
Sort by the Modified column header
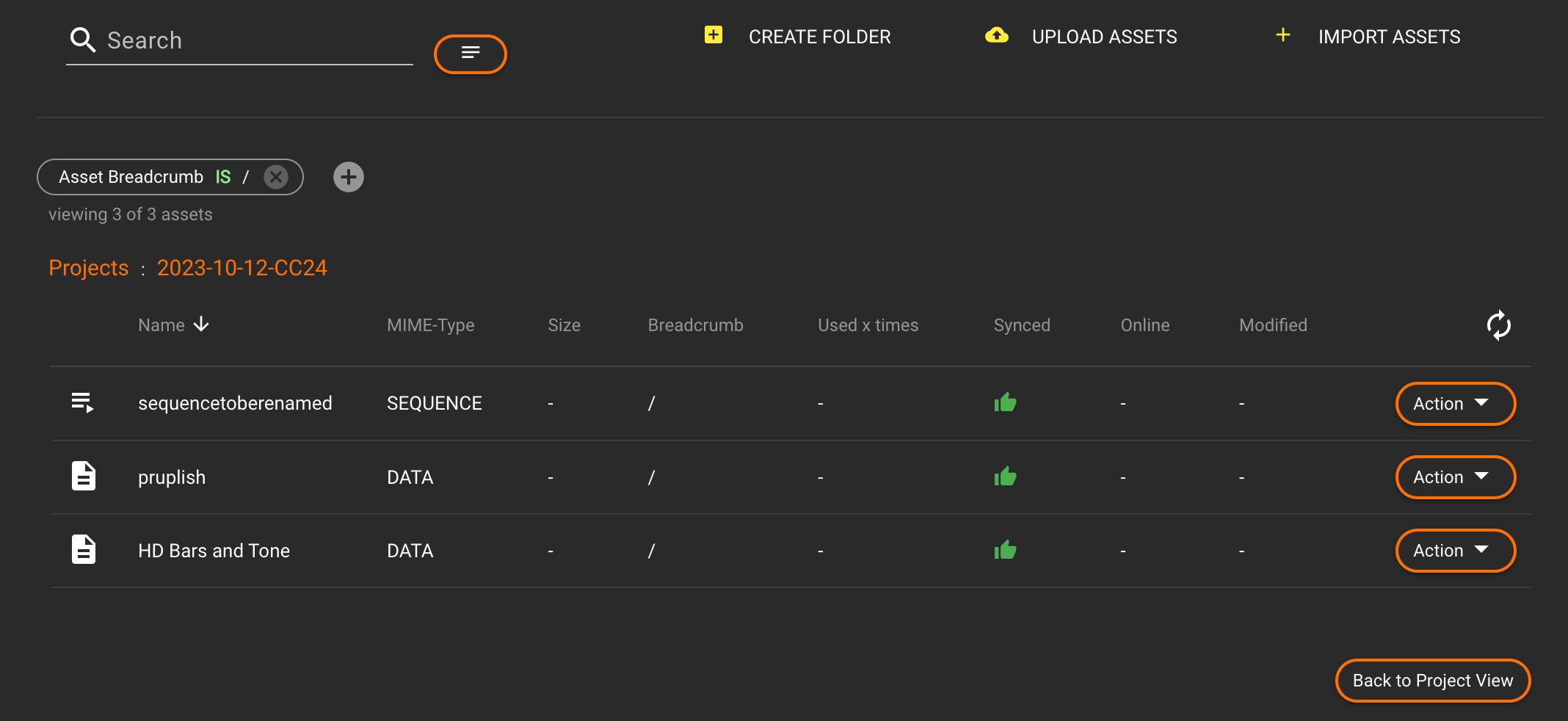[1273, 325]
